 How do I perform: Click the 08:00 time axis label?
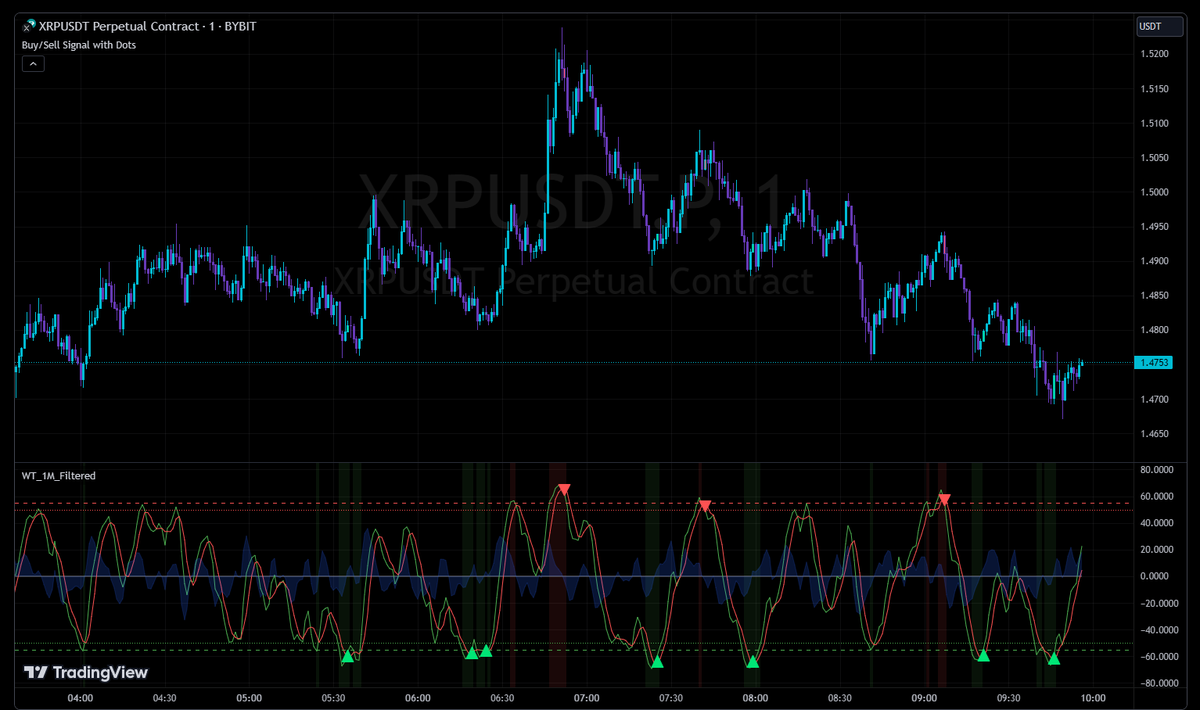pos(755,698)
